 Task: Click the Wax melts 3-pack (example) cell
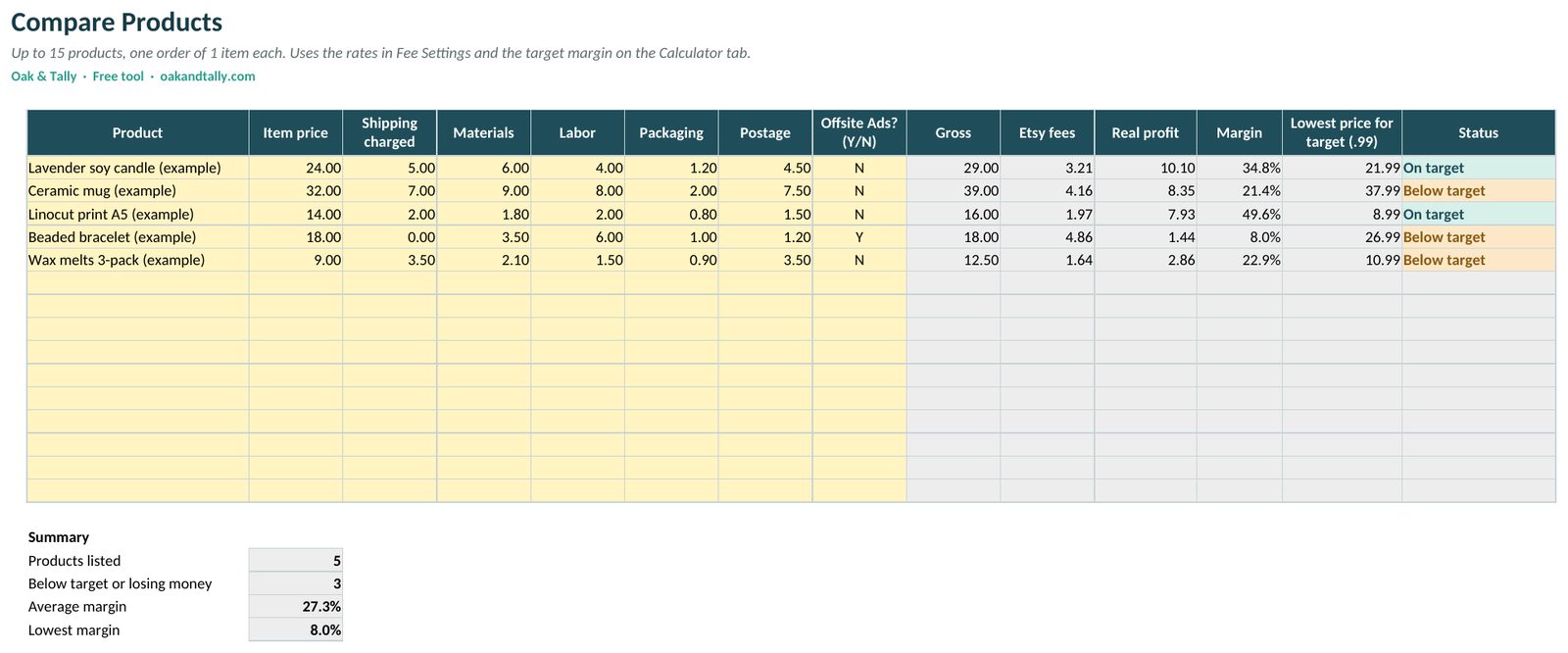coord(137,260)
